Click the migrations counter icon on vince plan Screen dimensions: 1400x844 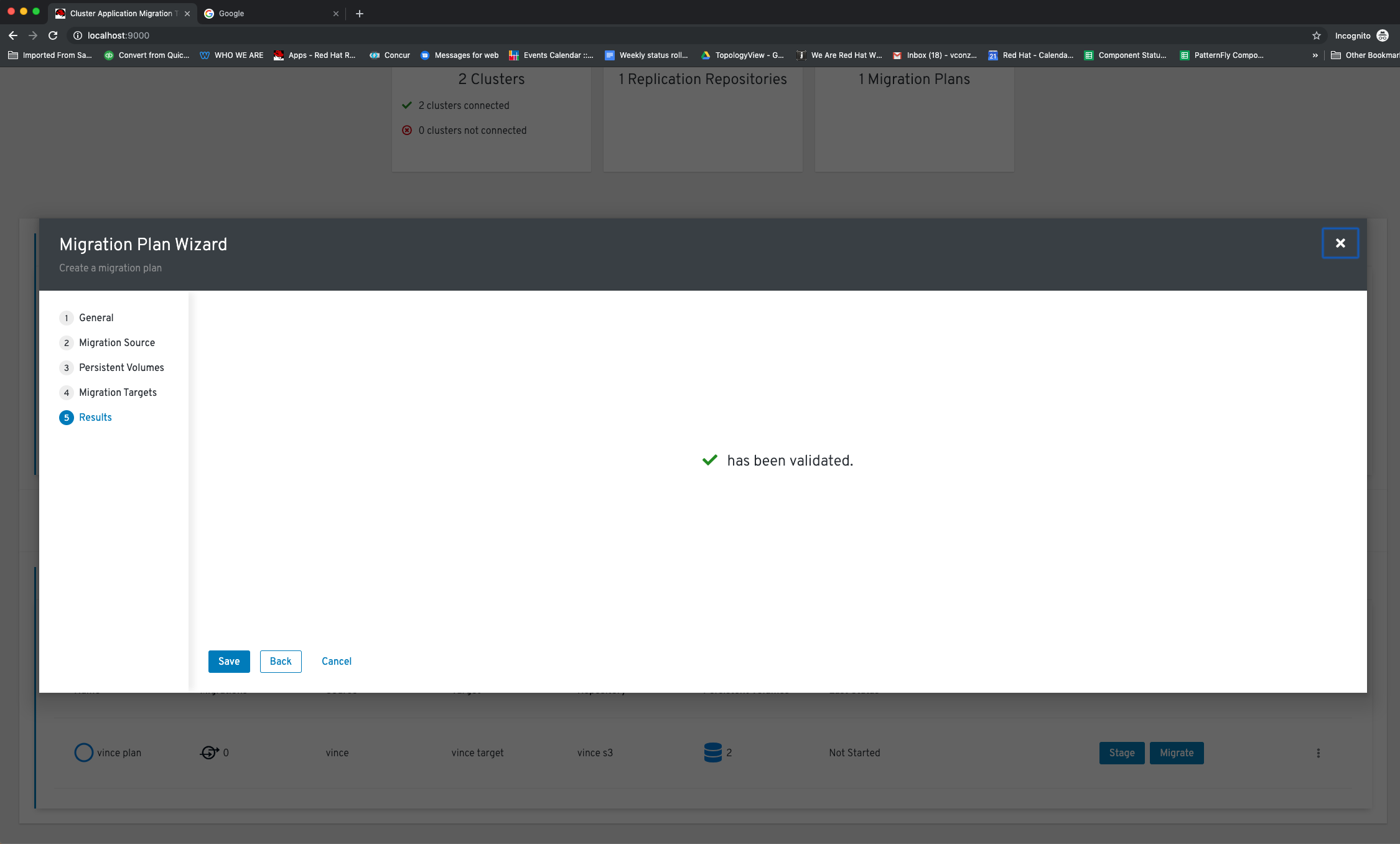click(210, 753)
